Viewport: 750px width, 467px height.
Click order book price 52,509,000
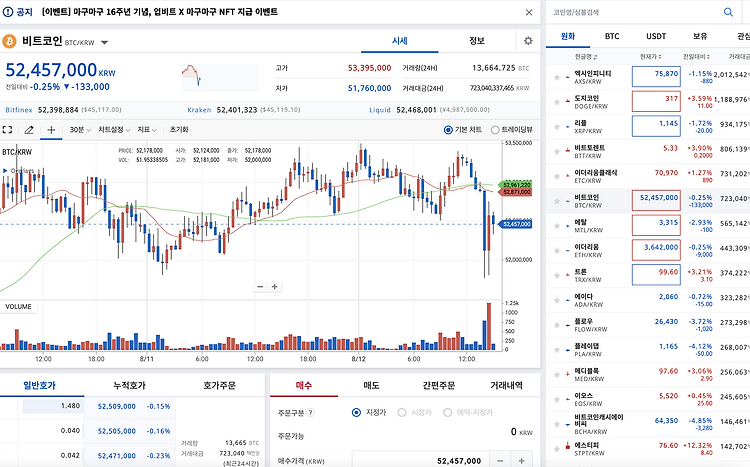click(x=117, y=406)
